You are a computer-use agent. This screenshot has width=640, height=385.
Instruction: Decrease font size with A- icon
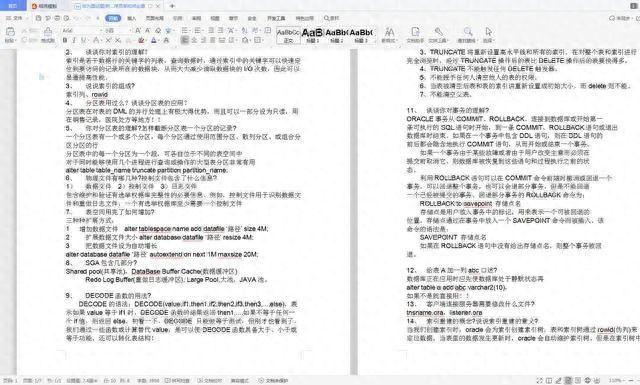tap(147, 31)
